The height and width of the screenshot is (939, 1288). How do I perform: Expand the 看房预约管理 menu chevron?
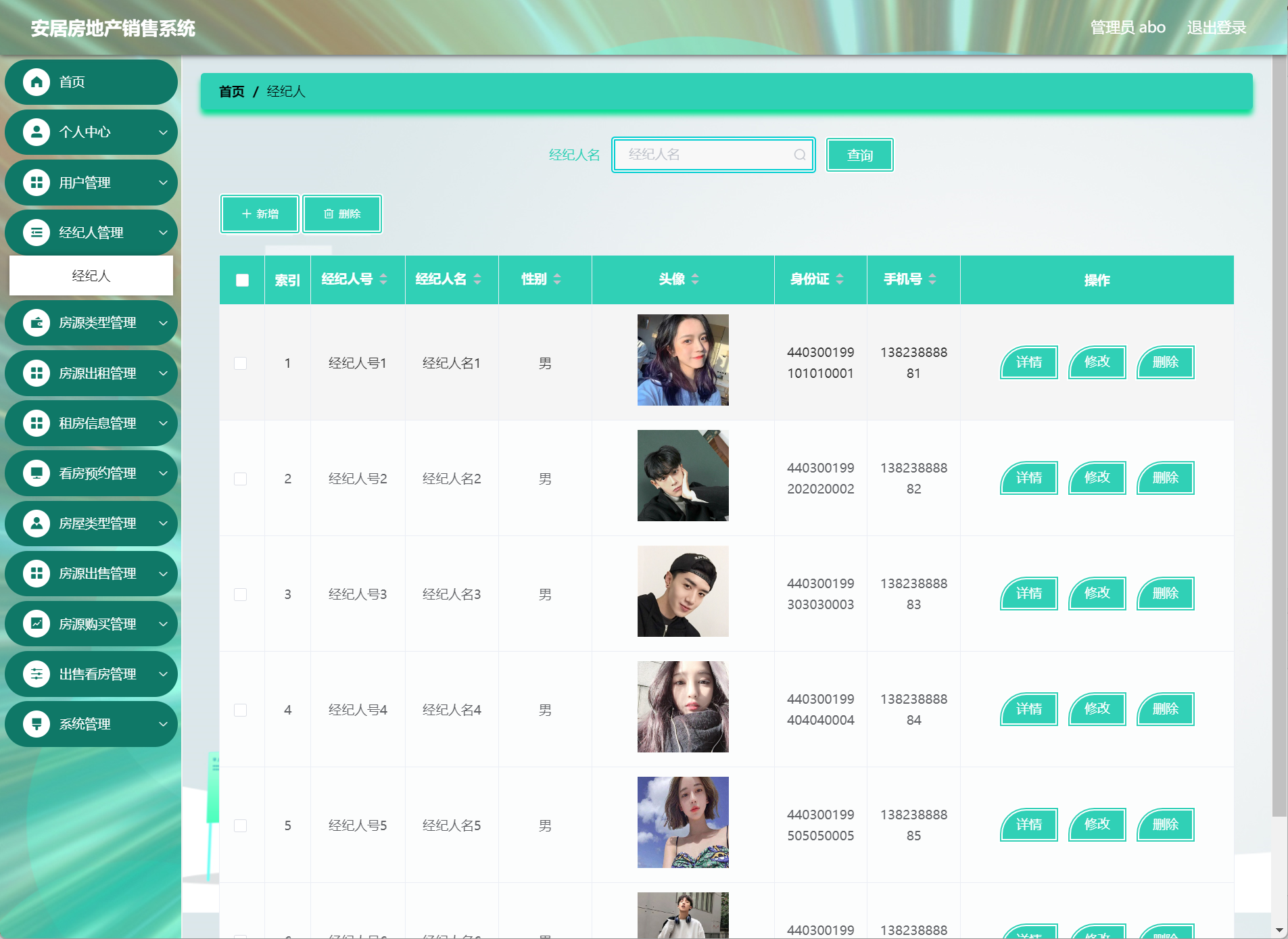[163, 473]
